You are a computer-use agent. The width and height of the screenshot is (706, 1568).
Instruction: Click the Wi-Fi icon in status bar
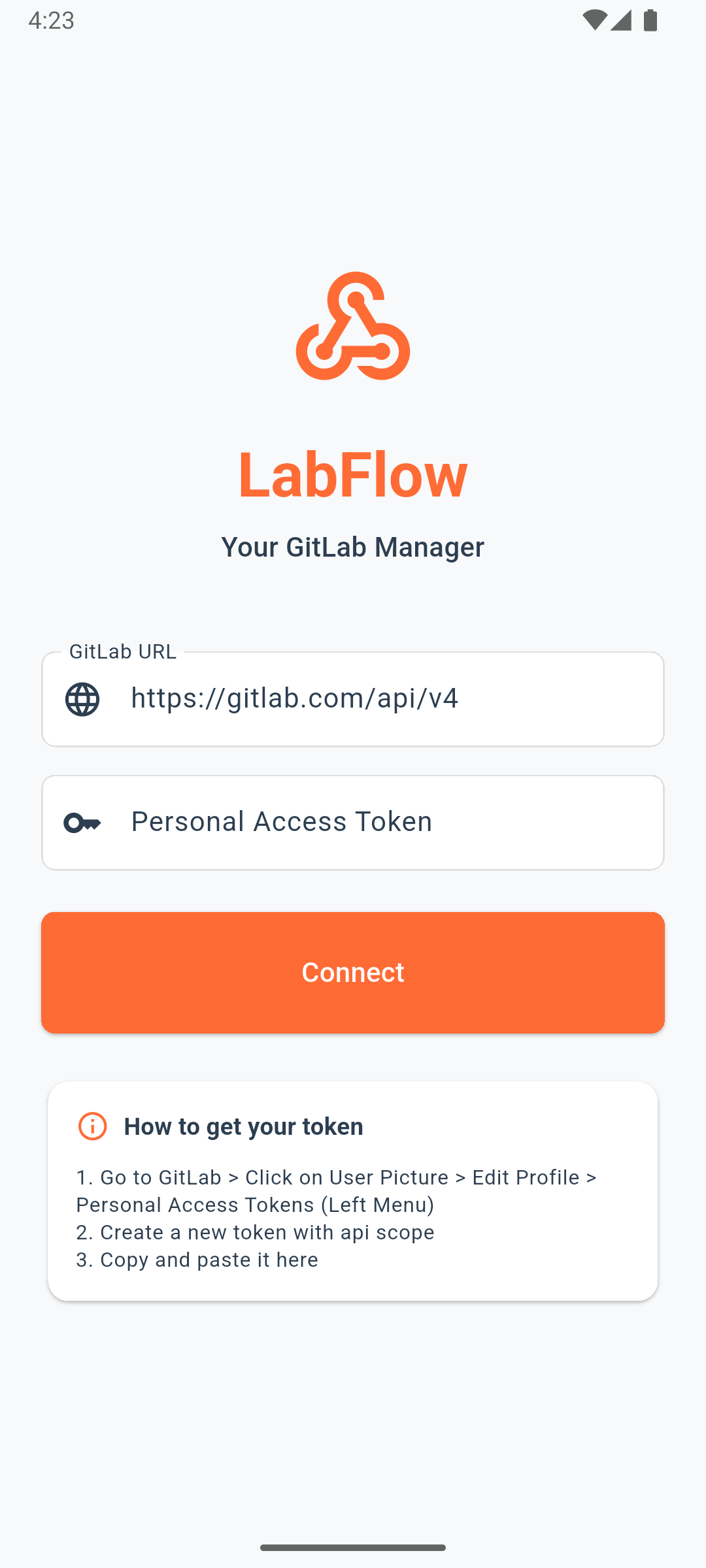pyautogui.click(x=594, y=21)
